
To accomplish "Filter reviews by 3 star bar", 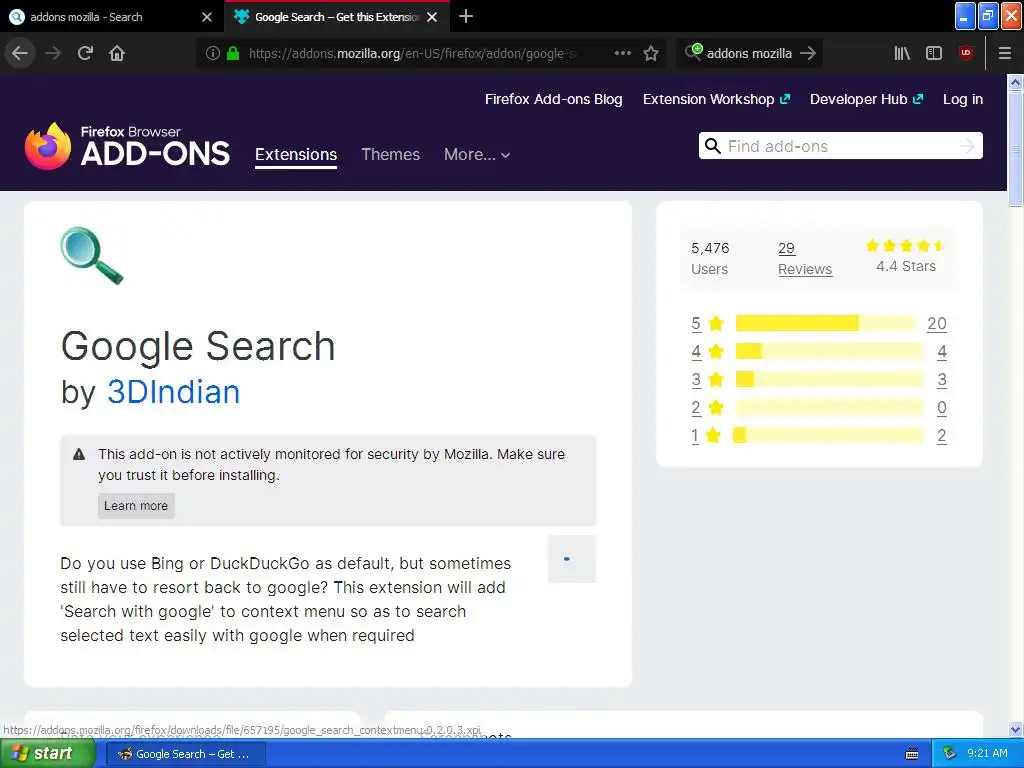I will pos(829,379).
